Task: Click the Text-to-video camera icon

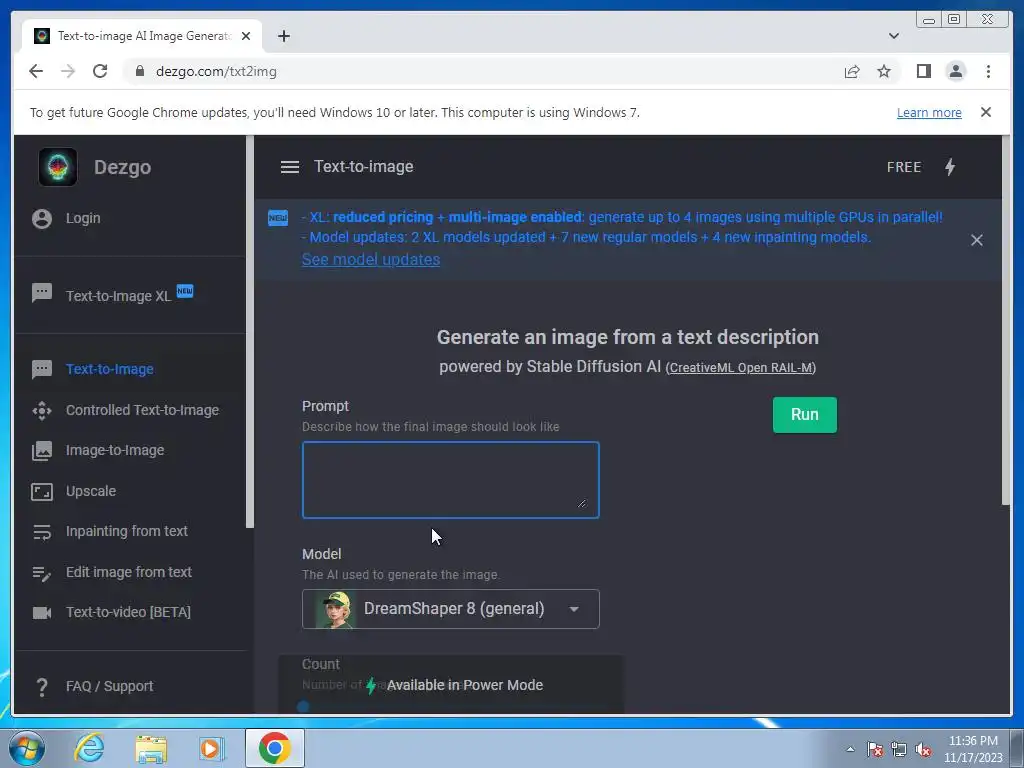Action: [x=42, y=613]
